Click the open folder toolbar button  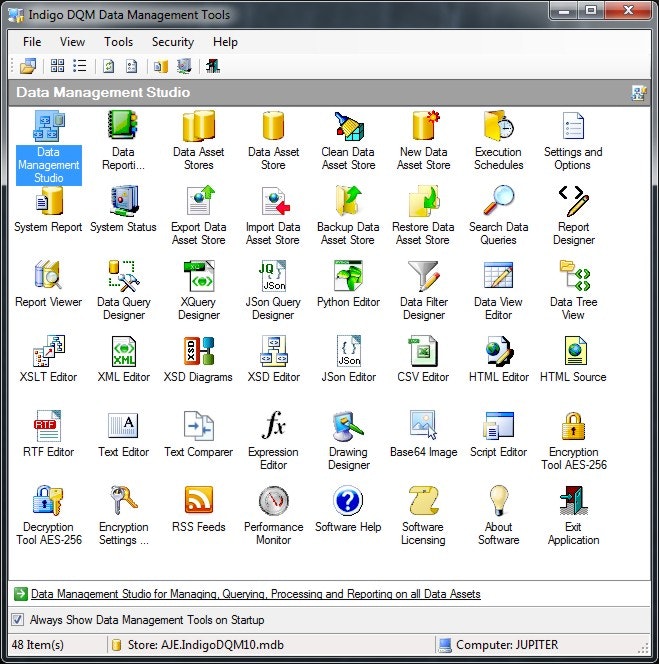28,66
